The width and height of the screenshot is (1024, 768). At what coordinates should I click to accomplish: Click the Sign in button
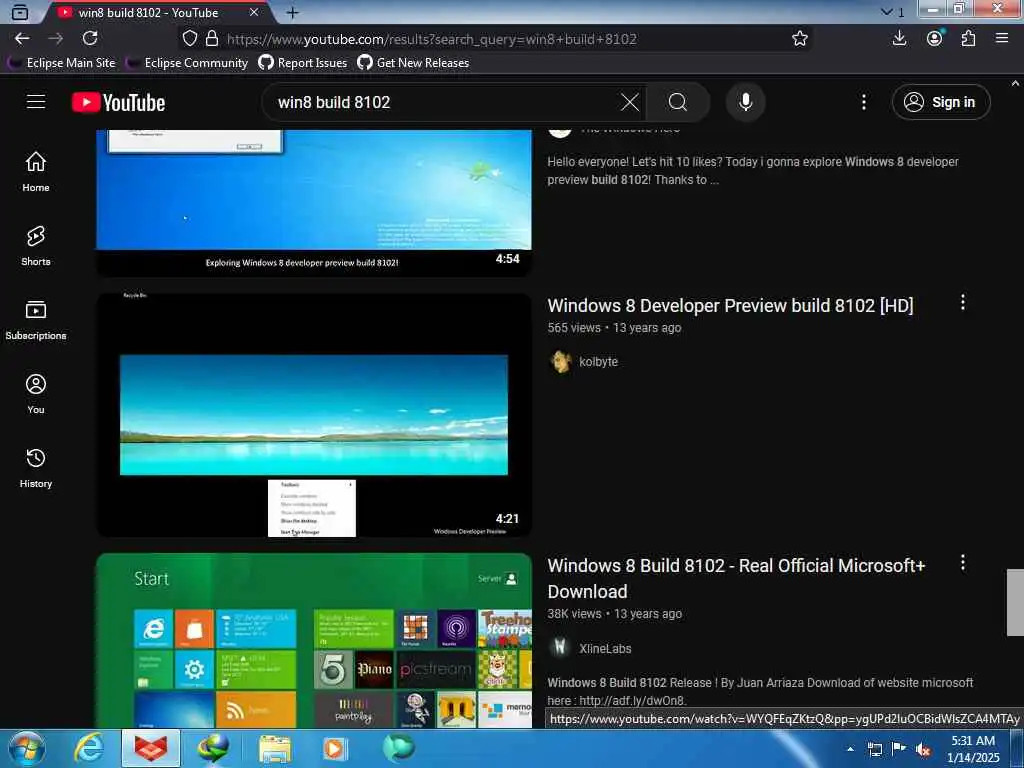point(940,103)
